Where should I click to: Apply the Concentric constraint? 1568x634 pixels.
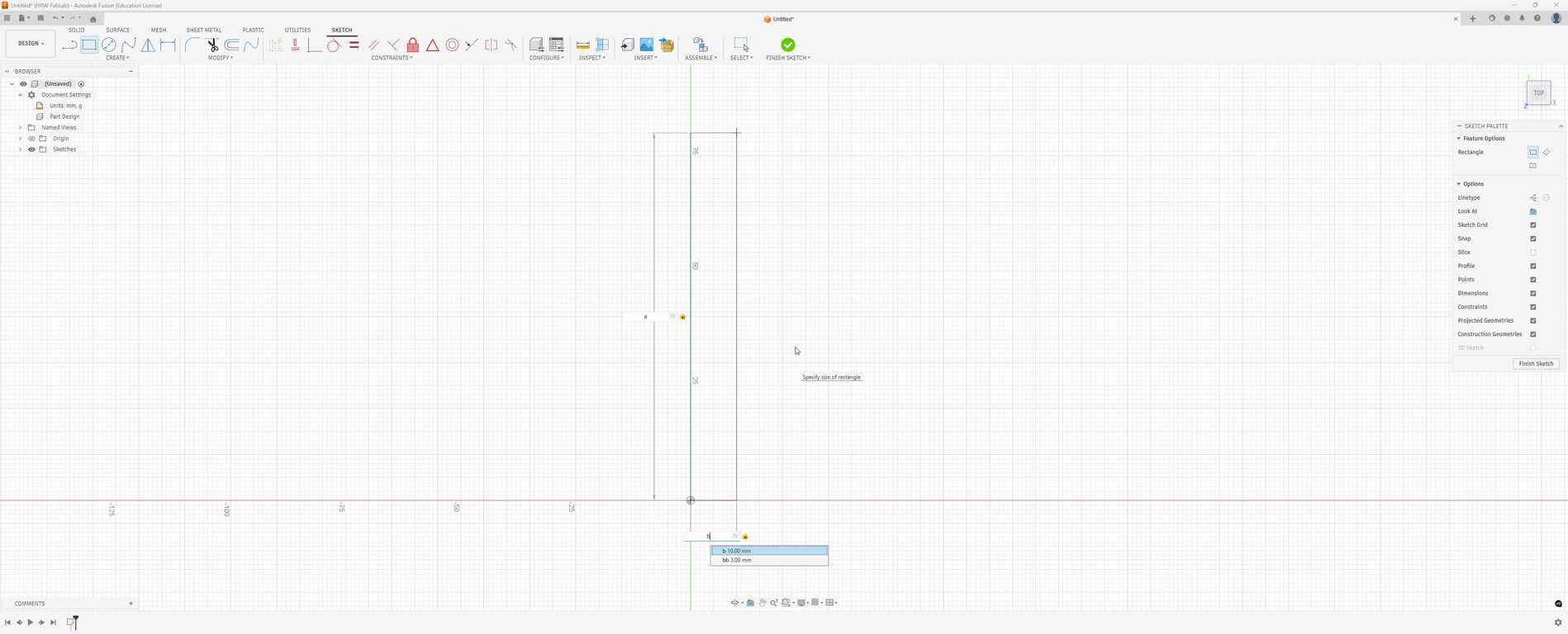tap(453, 45)
